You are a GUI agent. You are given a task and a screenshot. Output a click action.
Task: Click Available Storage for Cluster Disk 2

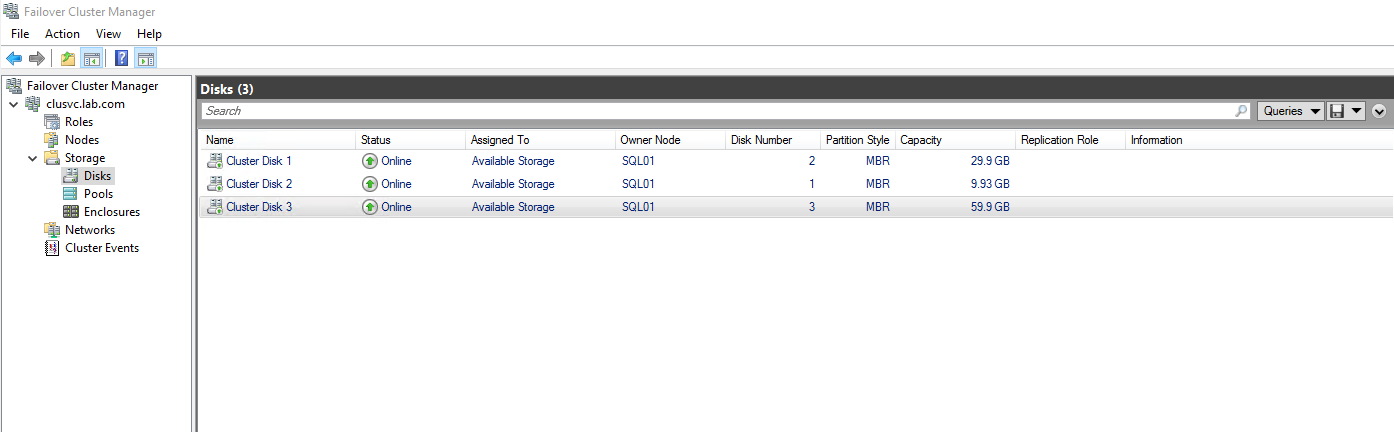(513, 184)
